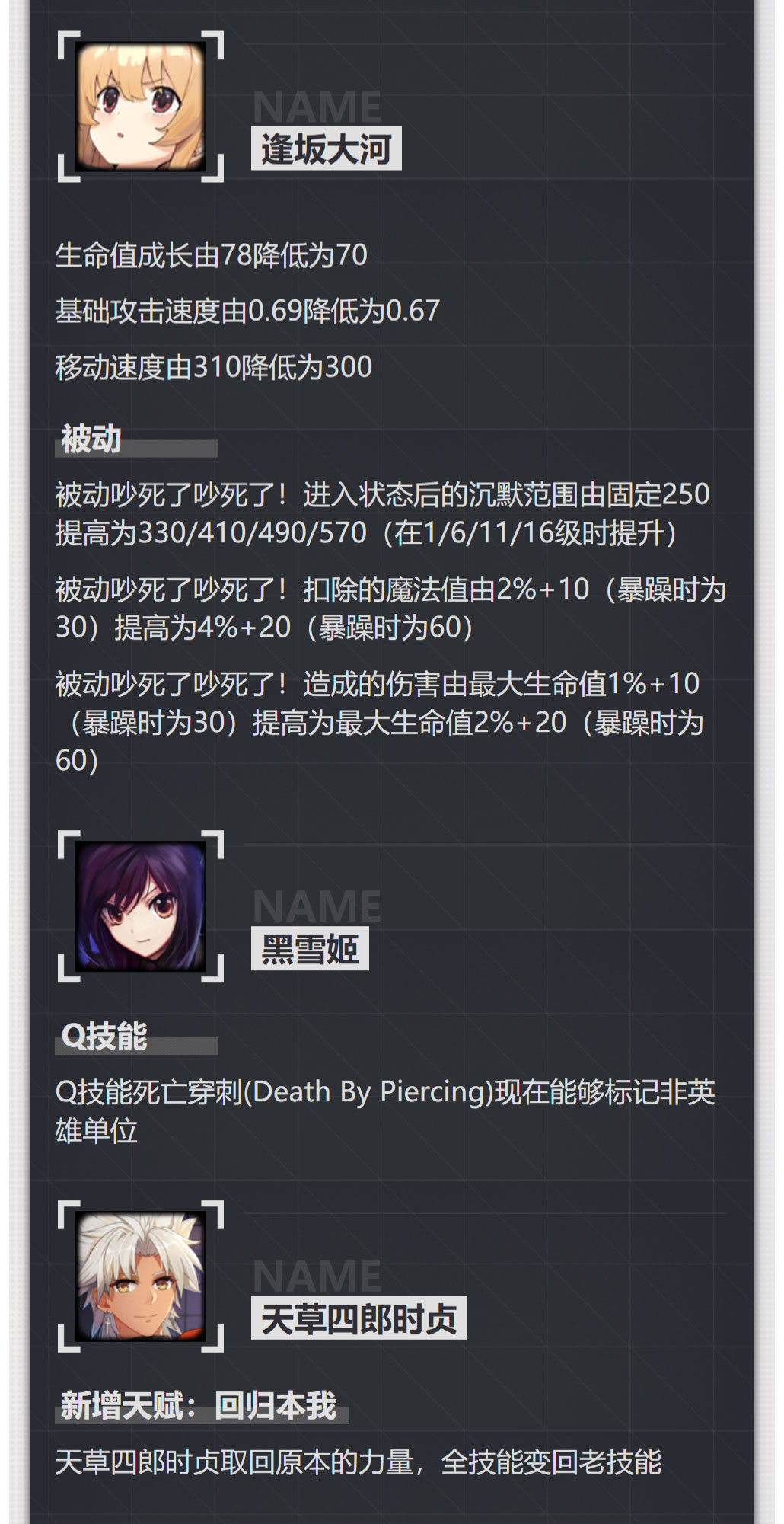
Task: Click the 天草四郎时贞 white-haired character portrait
Action: tap(141, 1276)
